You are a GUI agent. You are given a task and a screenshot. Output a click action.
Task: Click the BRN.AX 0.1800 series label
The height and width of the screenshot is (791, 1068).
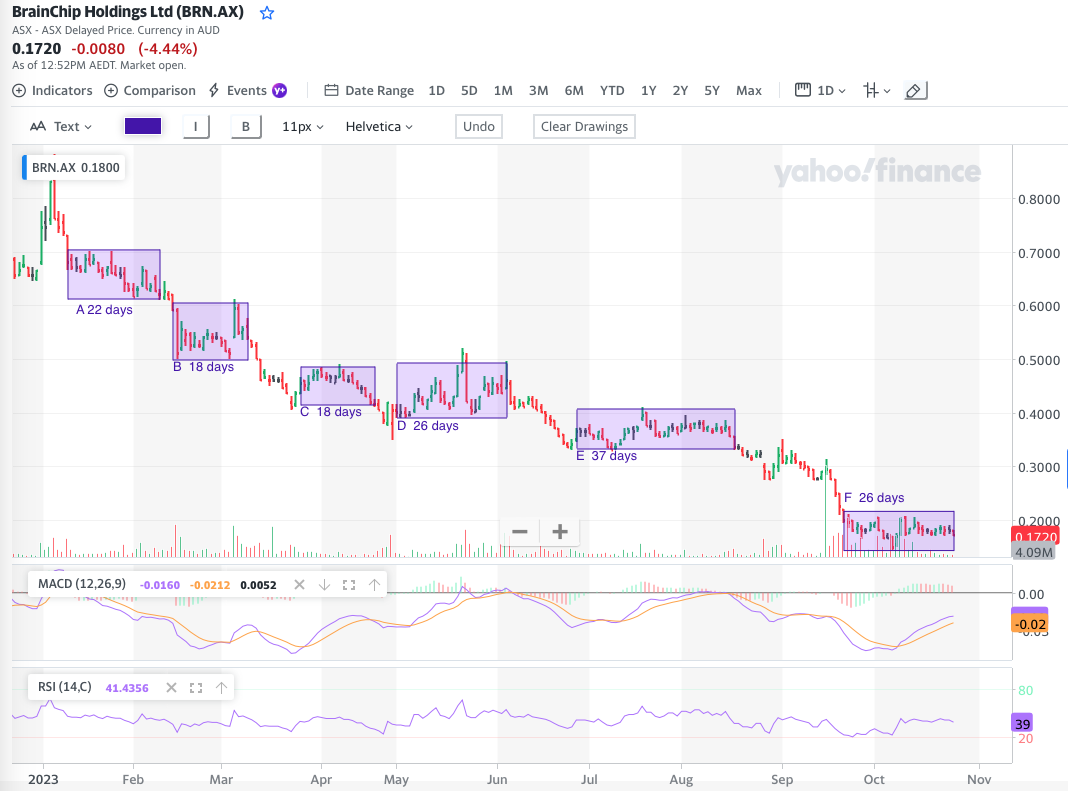(x=73, y=168)
